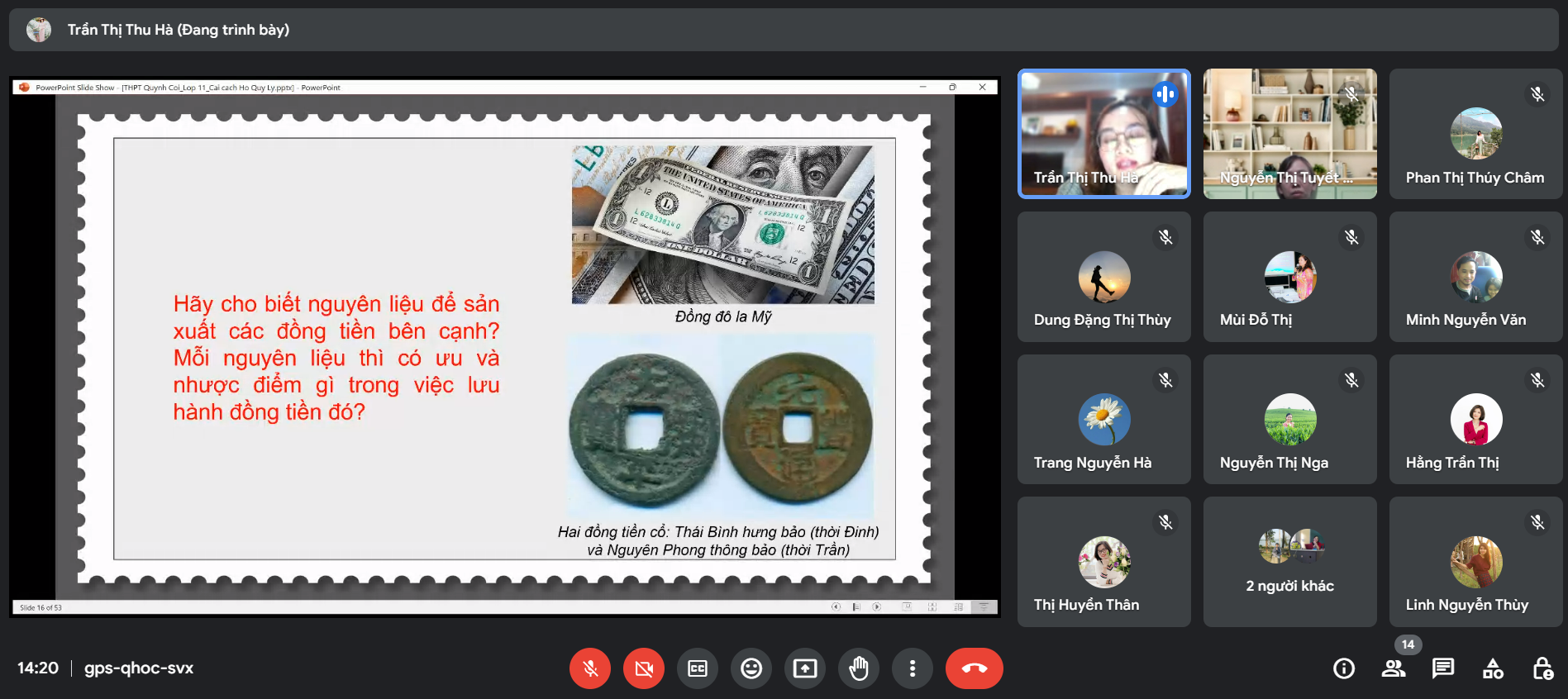Open the host controls lock icon
The height and width of the screenshot is (699, 1568).
point(1542,668)
